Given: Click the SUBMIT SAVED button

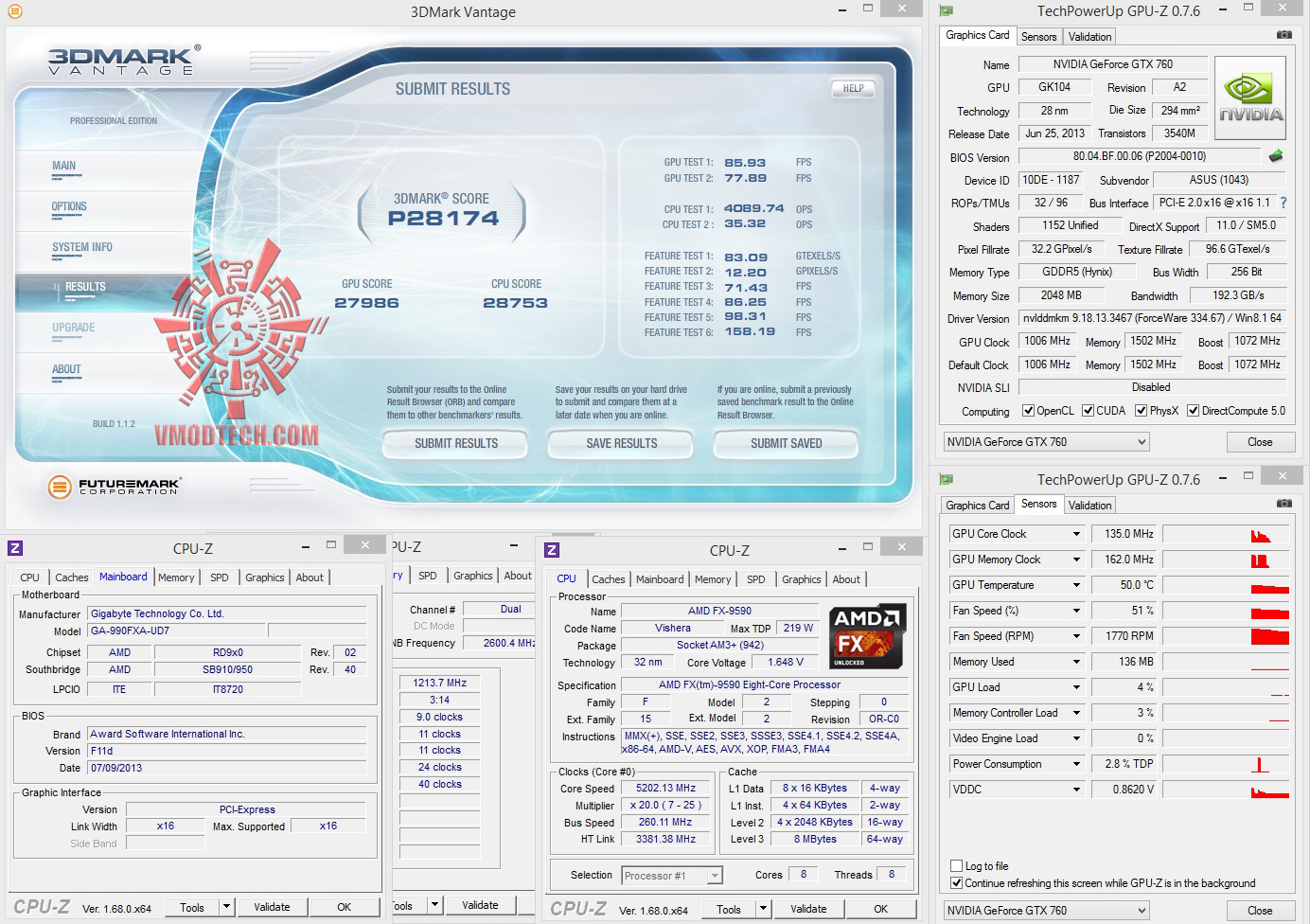Looking at the screenshot, I should pyautogui.click(x=786, y=443).
